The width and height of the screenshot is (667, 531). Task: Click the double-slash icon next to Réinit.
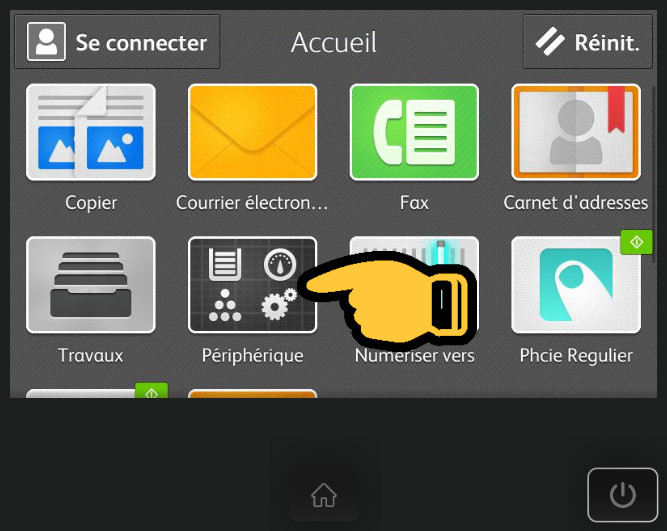[x=549, y=42]
